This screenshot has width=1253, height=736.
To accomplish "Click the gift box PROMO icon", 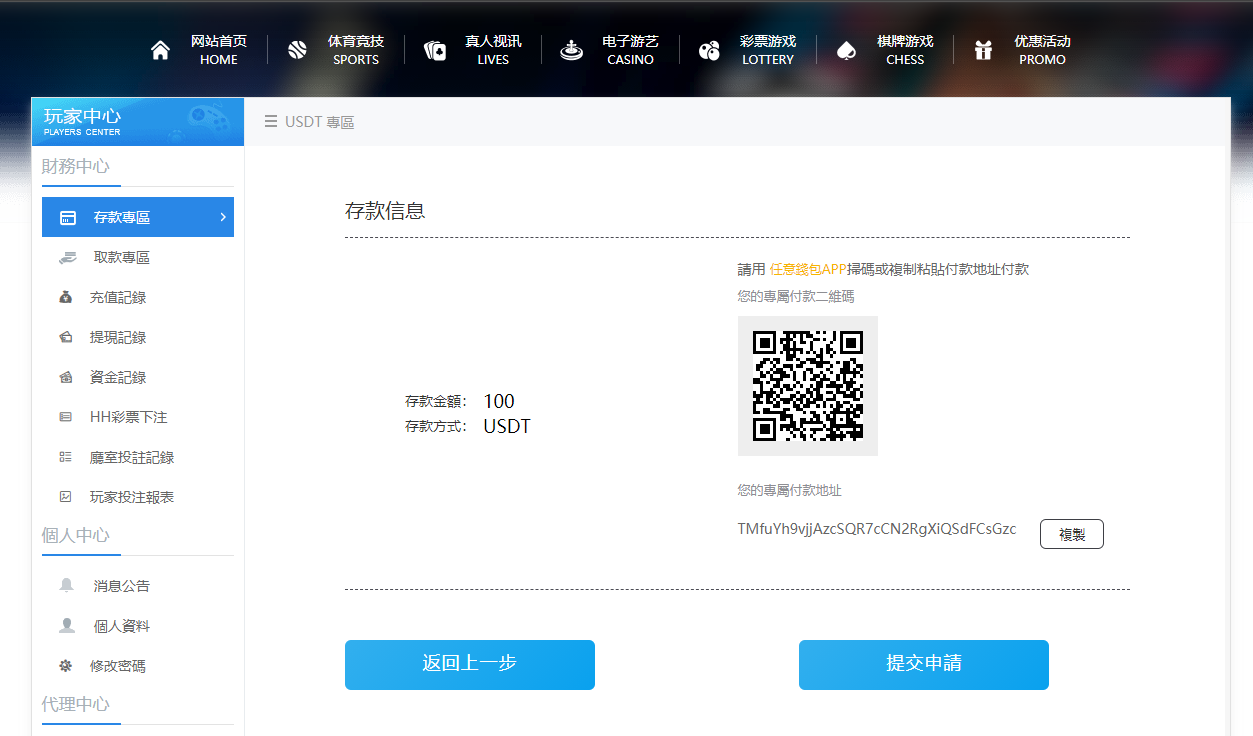I will (983, 50).
